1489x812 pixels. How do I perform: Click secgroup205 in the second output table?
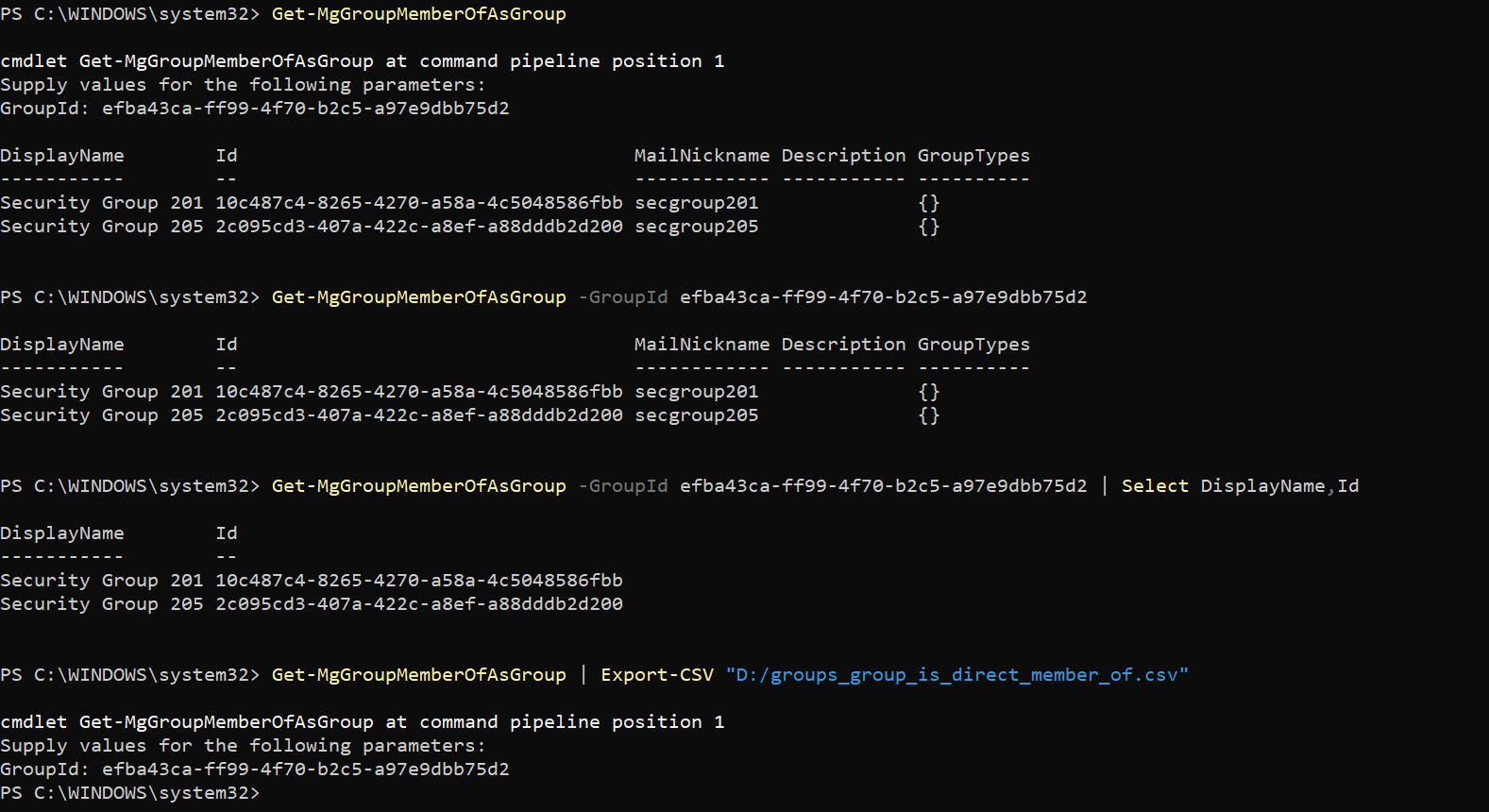tap(696, 415)
